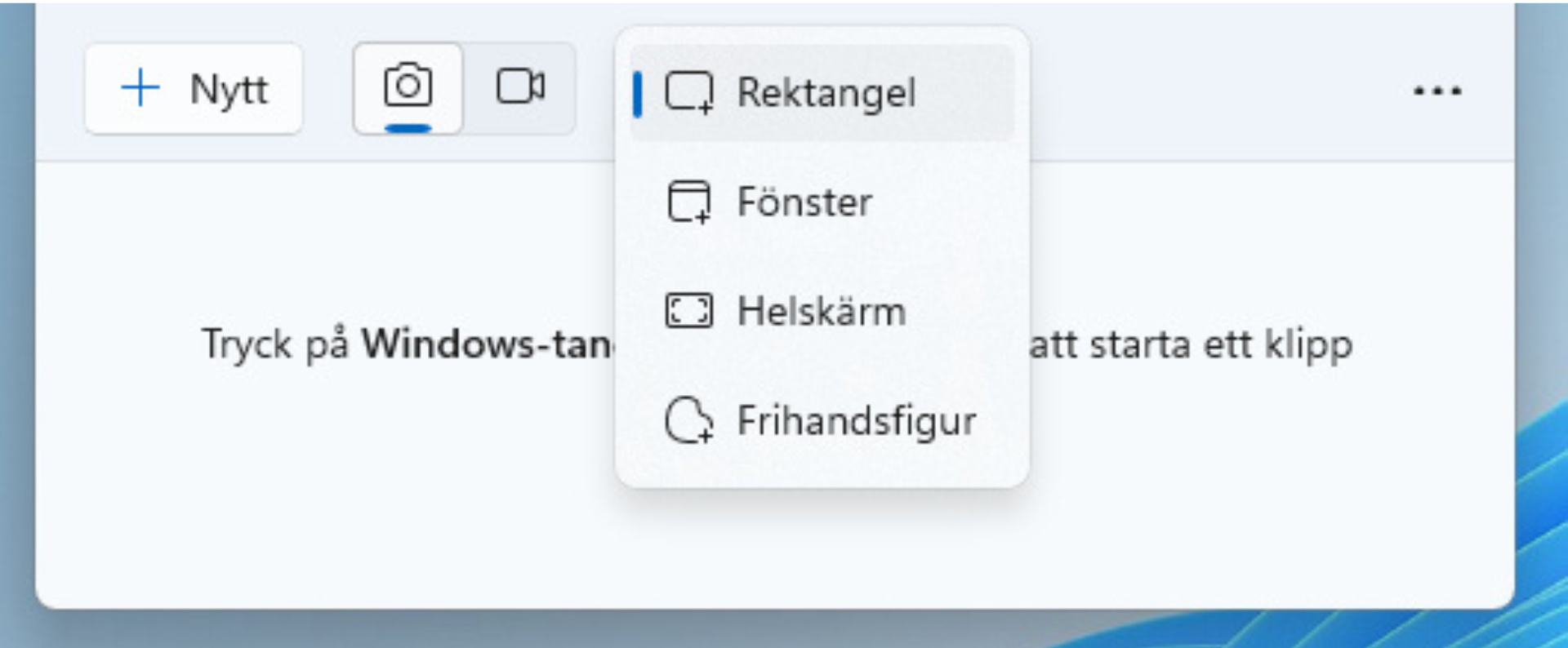The image size is (1568, 648).
Task: Pick the Helskärm option
Action: click(x=821, y=311)
